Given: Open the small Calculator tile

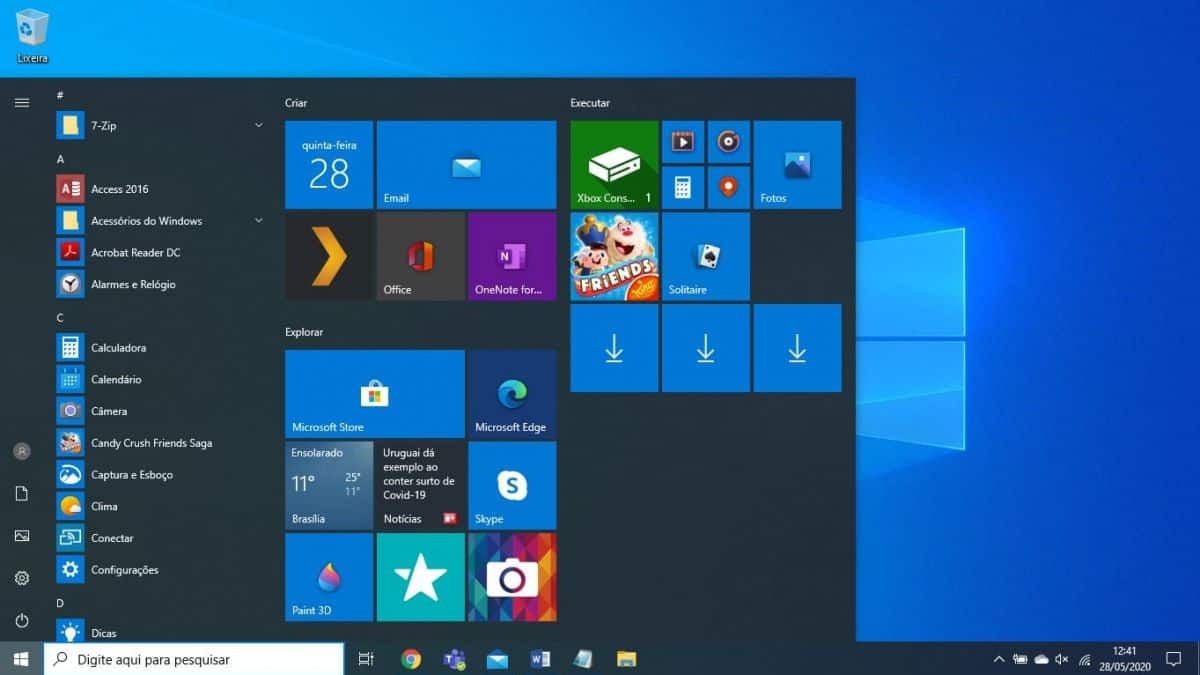Looking at the screenshot, I should click(x=683, y=187).
